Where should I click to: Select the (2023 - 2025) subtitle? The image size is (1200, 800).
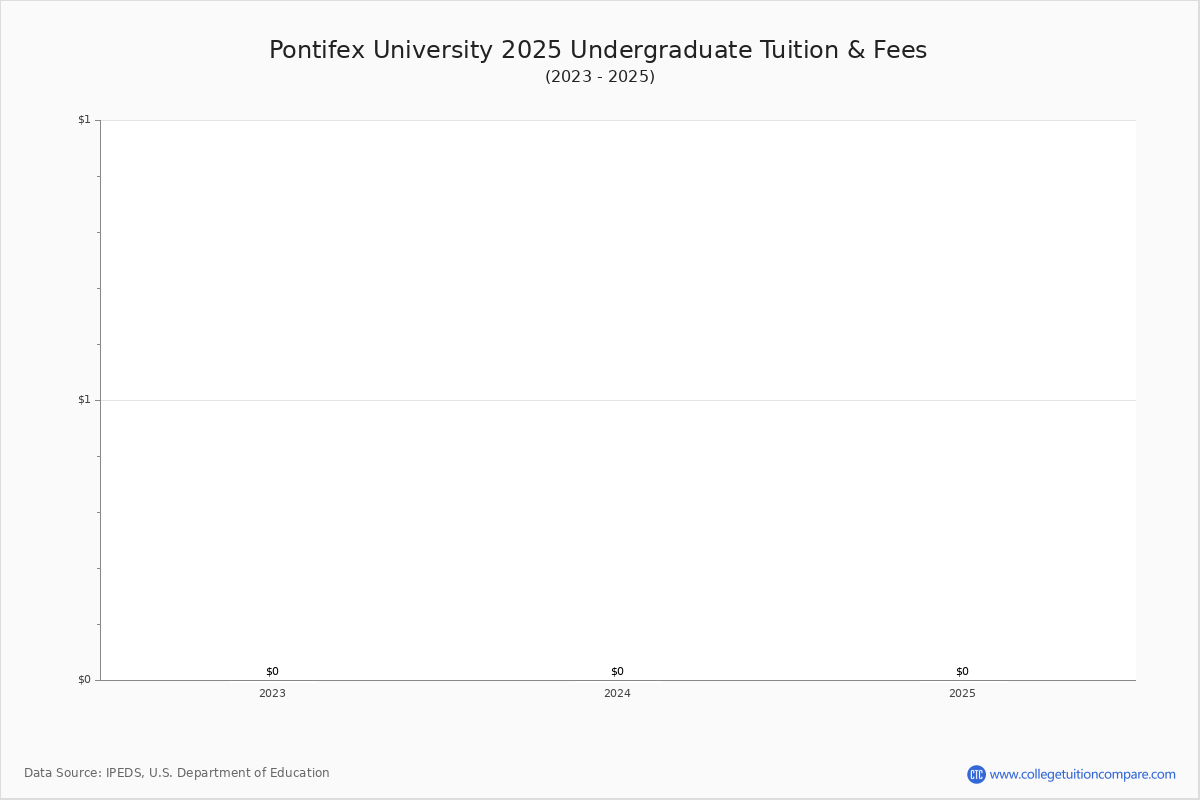[600, 77]
